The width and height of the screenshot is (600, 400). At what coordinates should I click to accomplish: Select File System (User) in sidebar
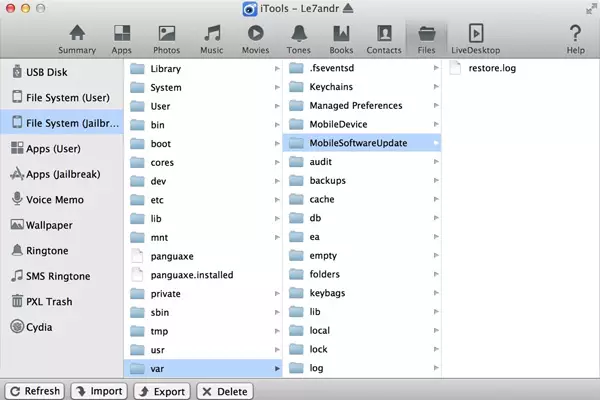pos(62,97)
